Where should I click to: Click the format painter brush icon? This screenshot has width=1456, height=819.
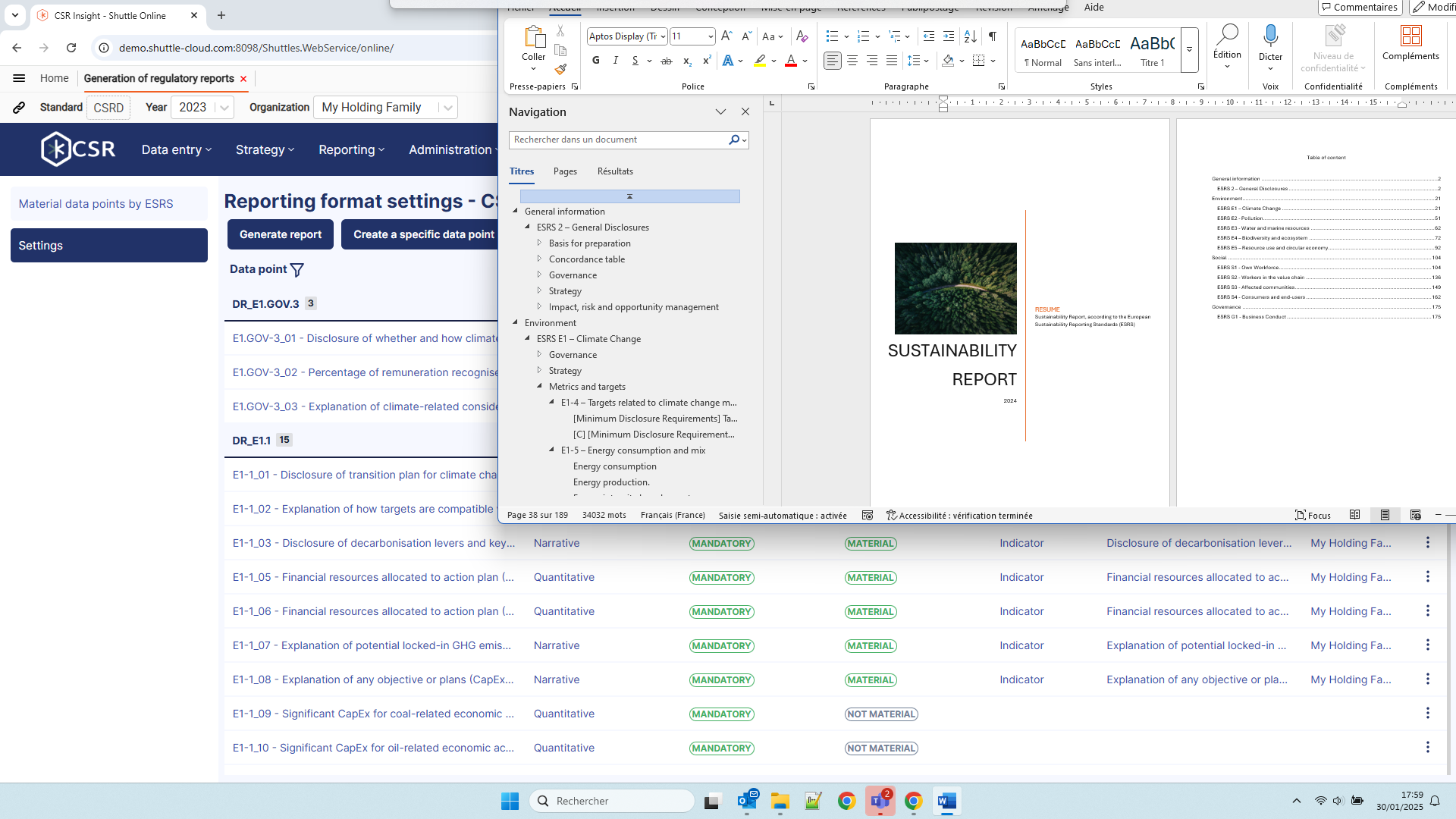click(x=560, y=69)
